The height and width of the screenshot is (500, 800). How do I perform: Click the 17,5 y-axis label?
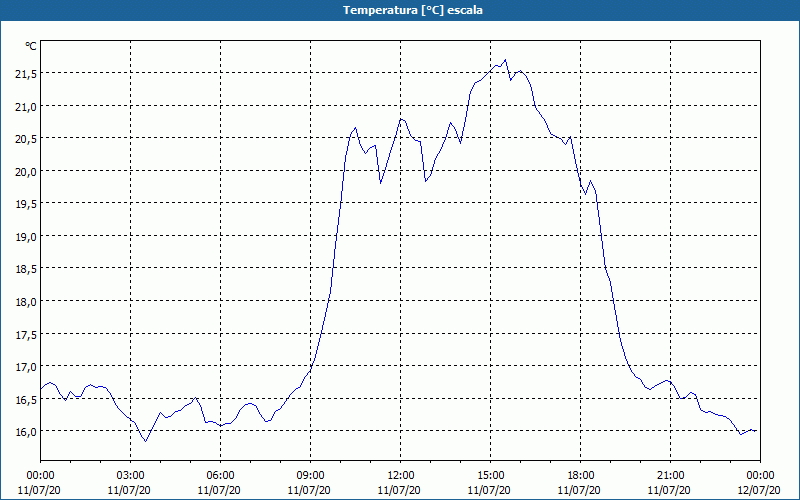pyautogui.click(x=26, y=334)
